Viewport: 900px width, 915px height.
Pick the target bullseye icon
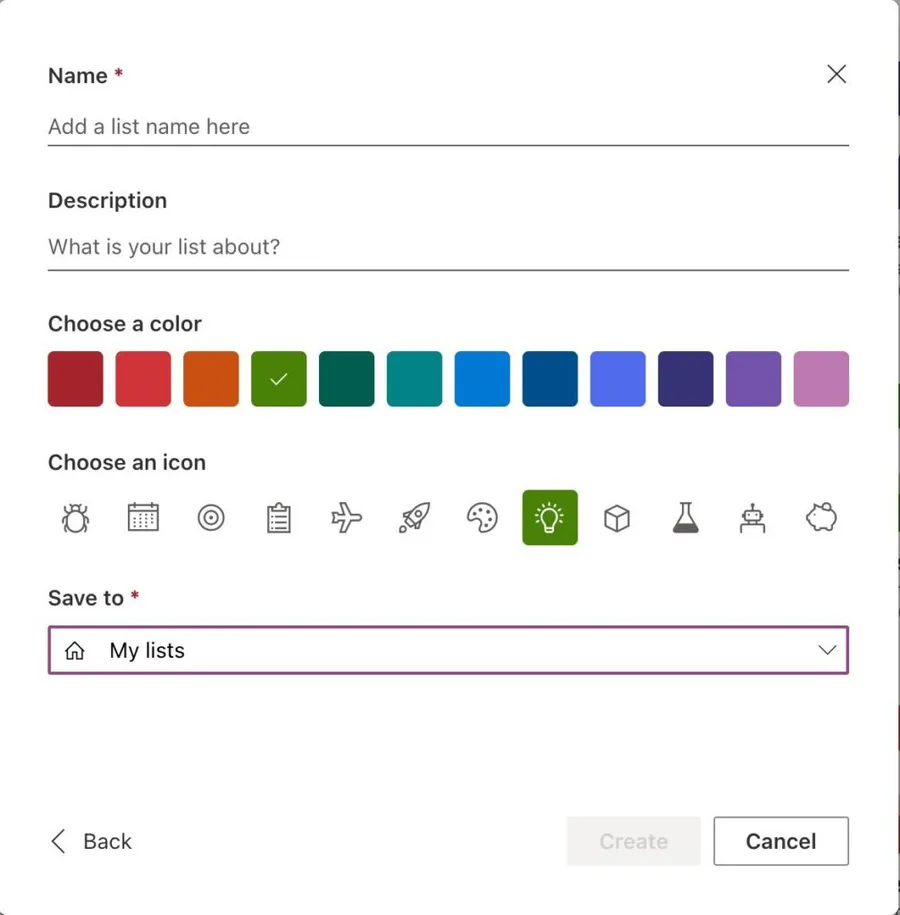coord(211,518)
